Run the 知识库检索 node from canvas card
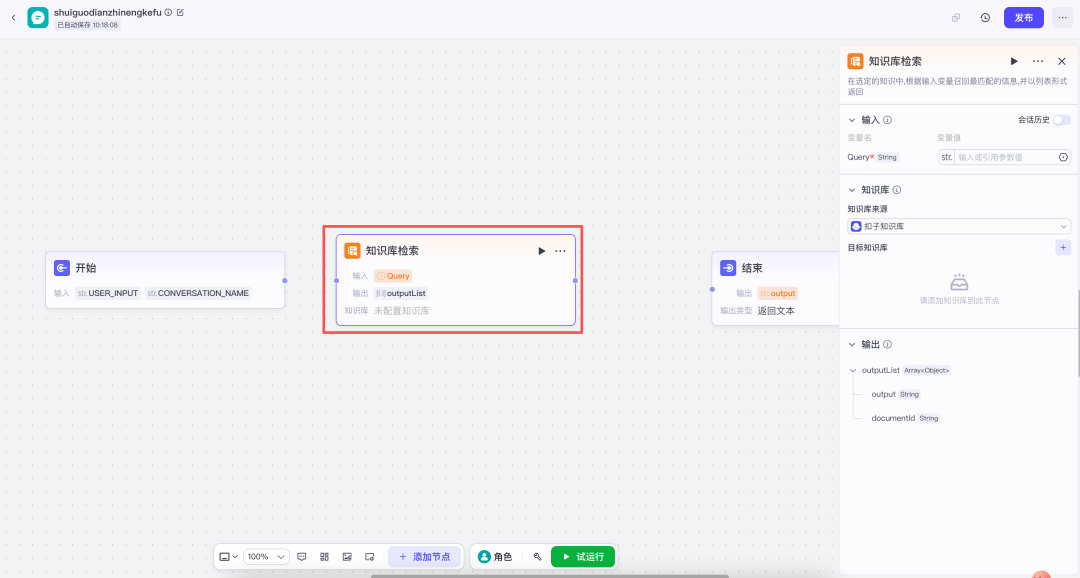 [541, 251]
